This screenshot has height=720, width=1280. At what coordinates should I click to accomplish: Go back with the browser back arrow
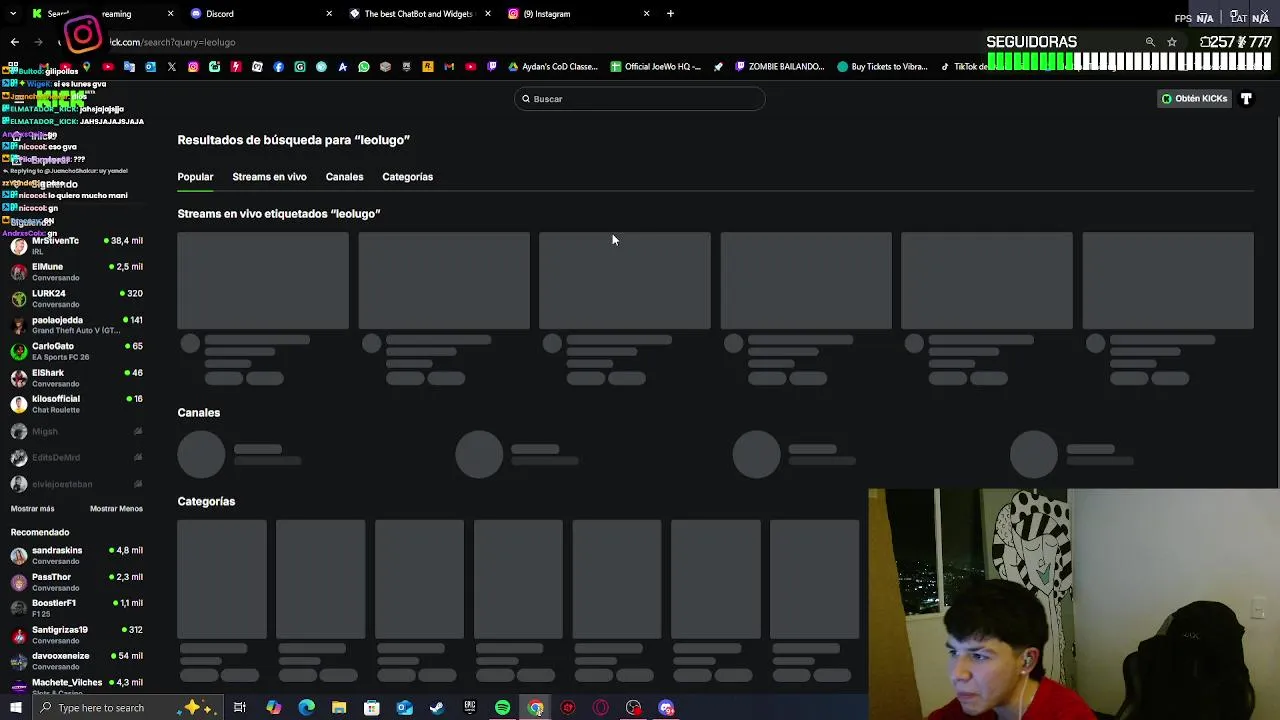click(14, 42)
